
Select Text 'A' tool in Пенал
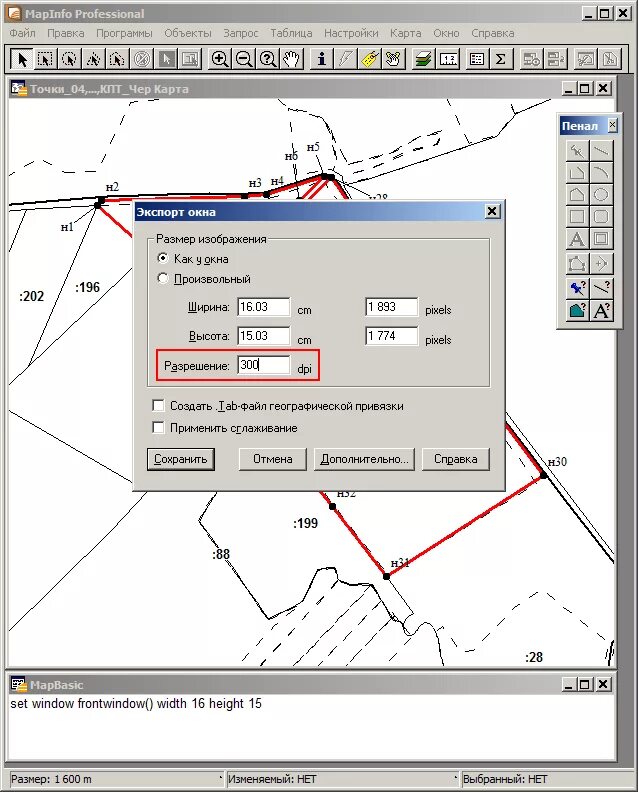[577, 239]
